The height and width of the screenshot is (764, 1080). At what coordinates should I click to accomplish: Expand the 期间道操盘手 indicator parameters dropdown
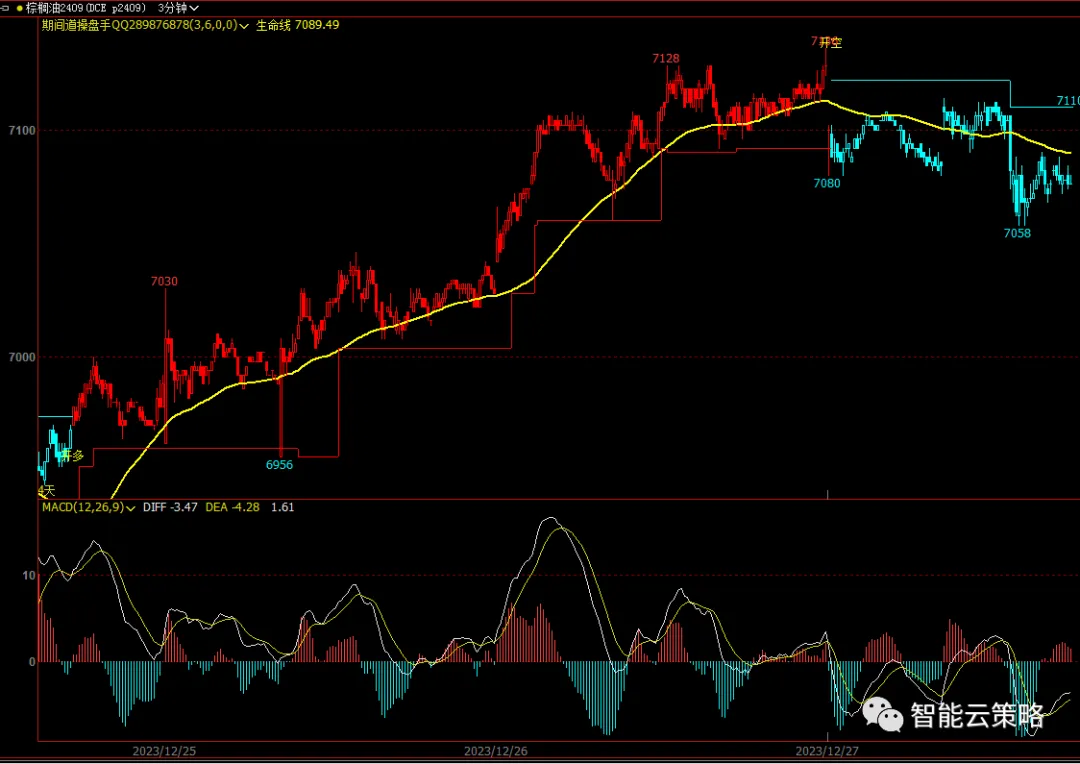[x=244, y=25]
